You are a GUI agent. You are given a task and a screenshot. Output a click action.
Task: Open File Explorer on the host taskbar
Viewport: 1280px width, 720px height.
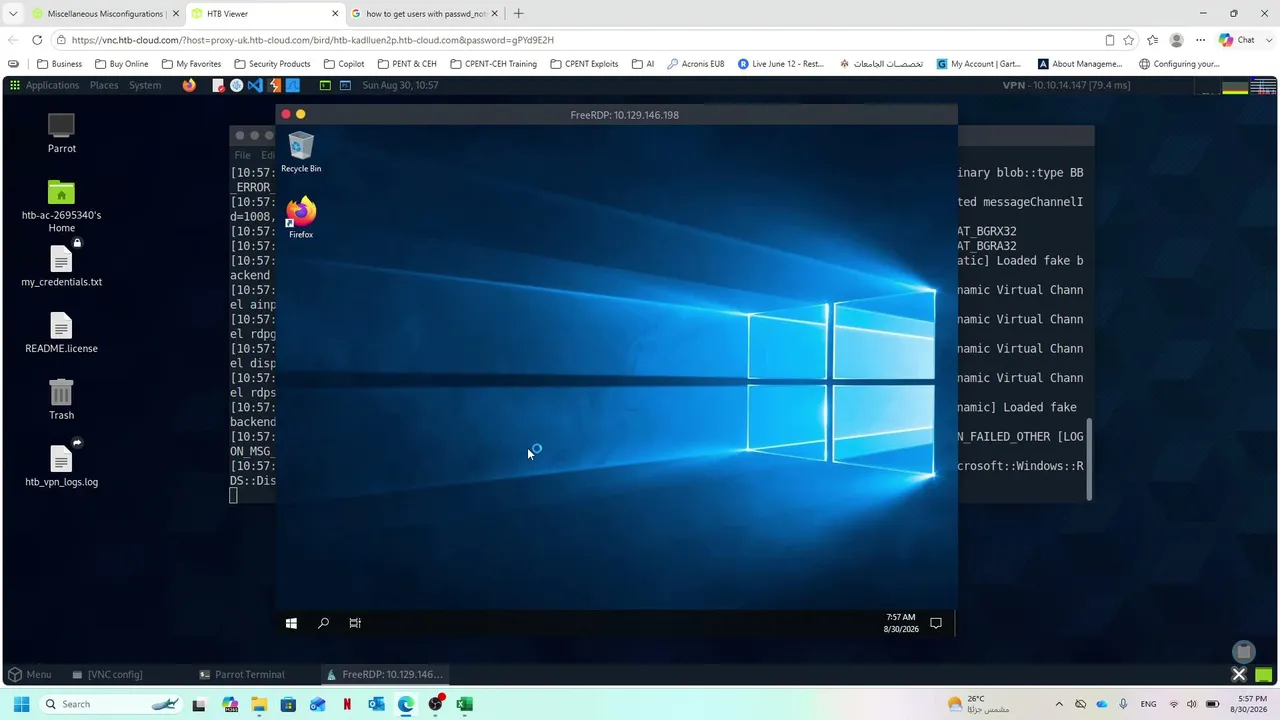coord(259,704)
